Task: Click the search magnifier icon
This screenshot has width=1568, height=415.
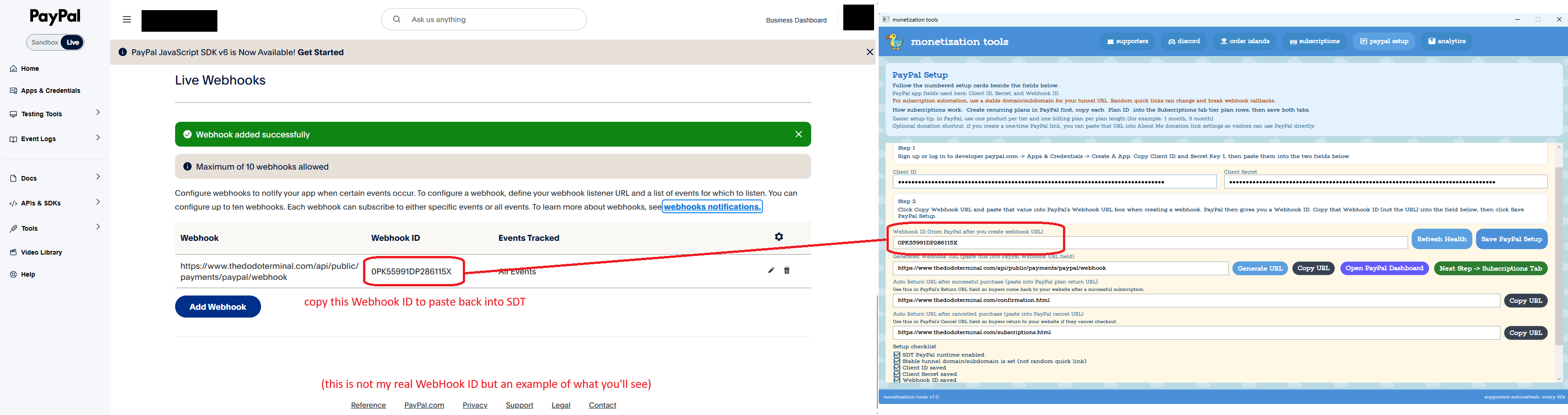Action: (397, 19)
